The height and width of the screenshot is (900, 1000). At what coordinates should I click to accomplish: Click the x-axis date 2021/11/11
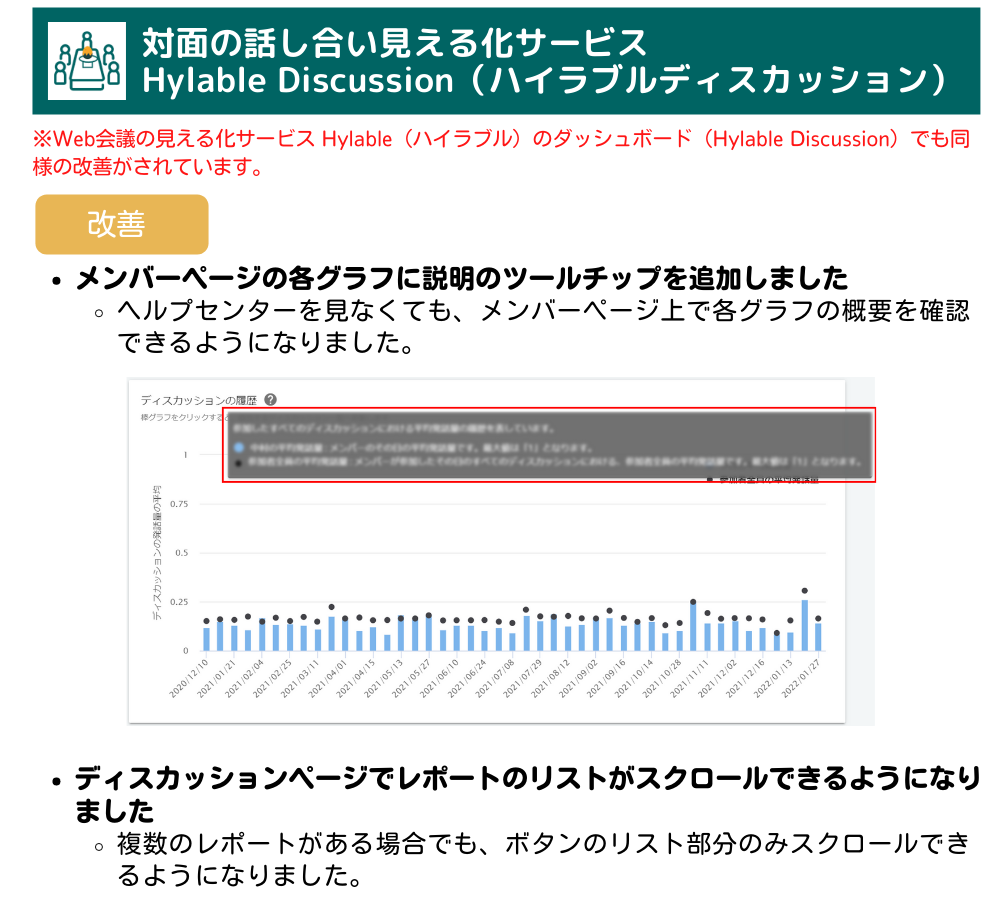click(x=690, y=679)
